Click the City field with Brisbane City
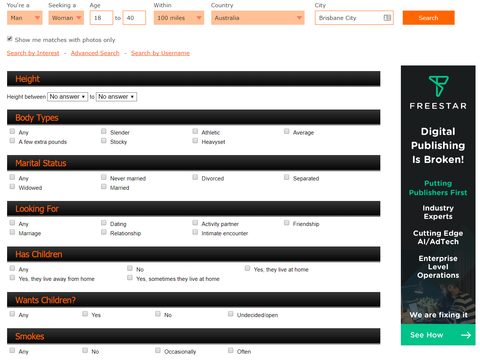This screenshot has width=480, height=360. 354,18
